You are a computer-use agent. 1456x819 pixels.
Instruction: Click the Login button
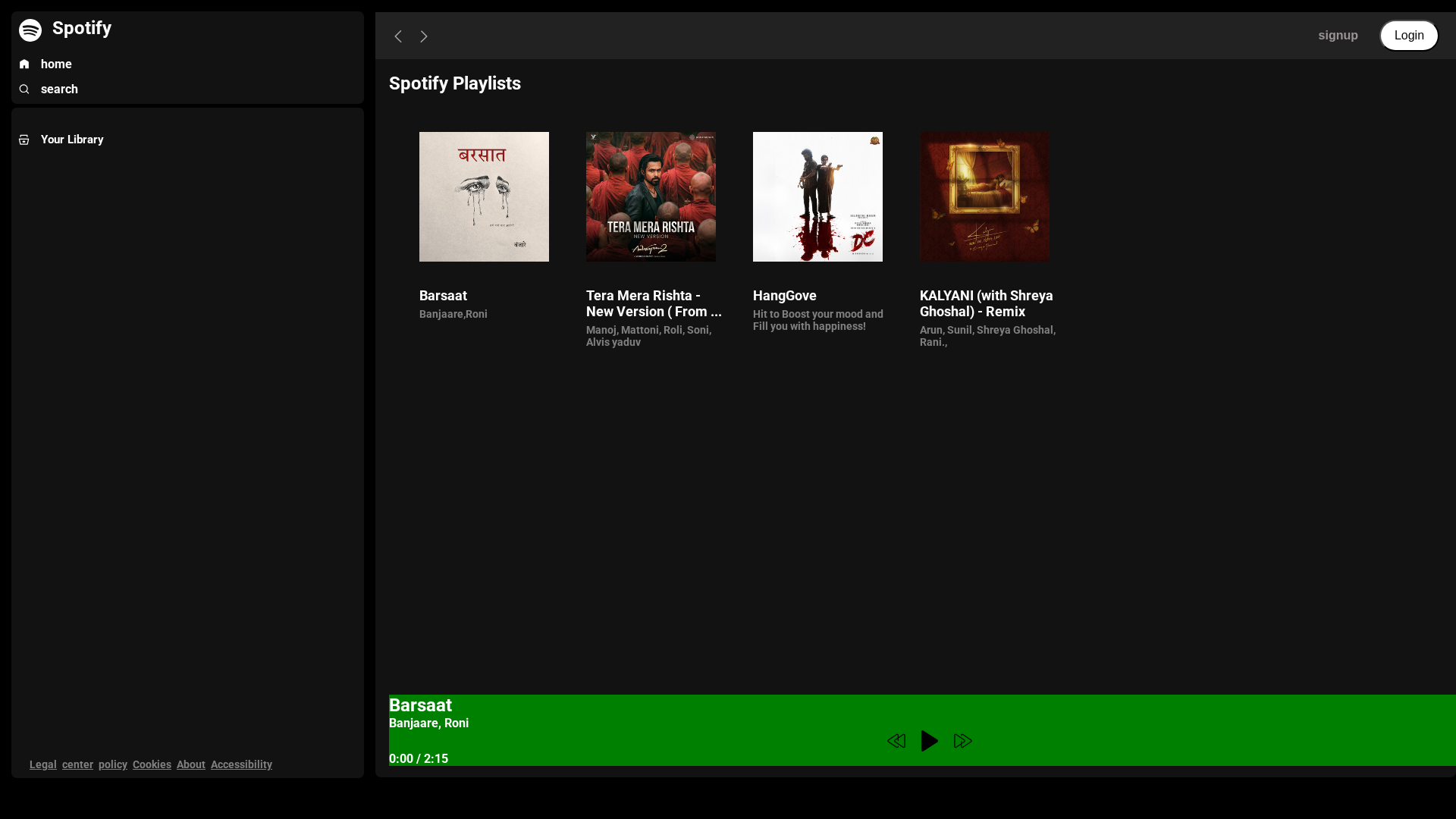1409,36
